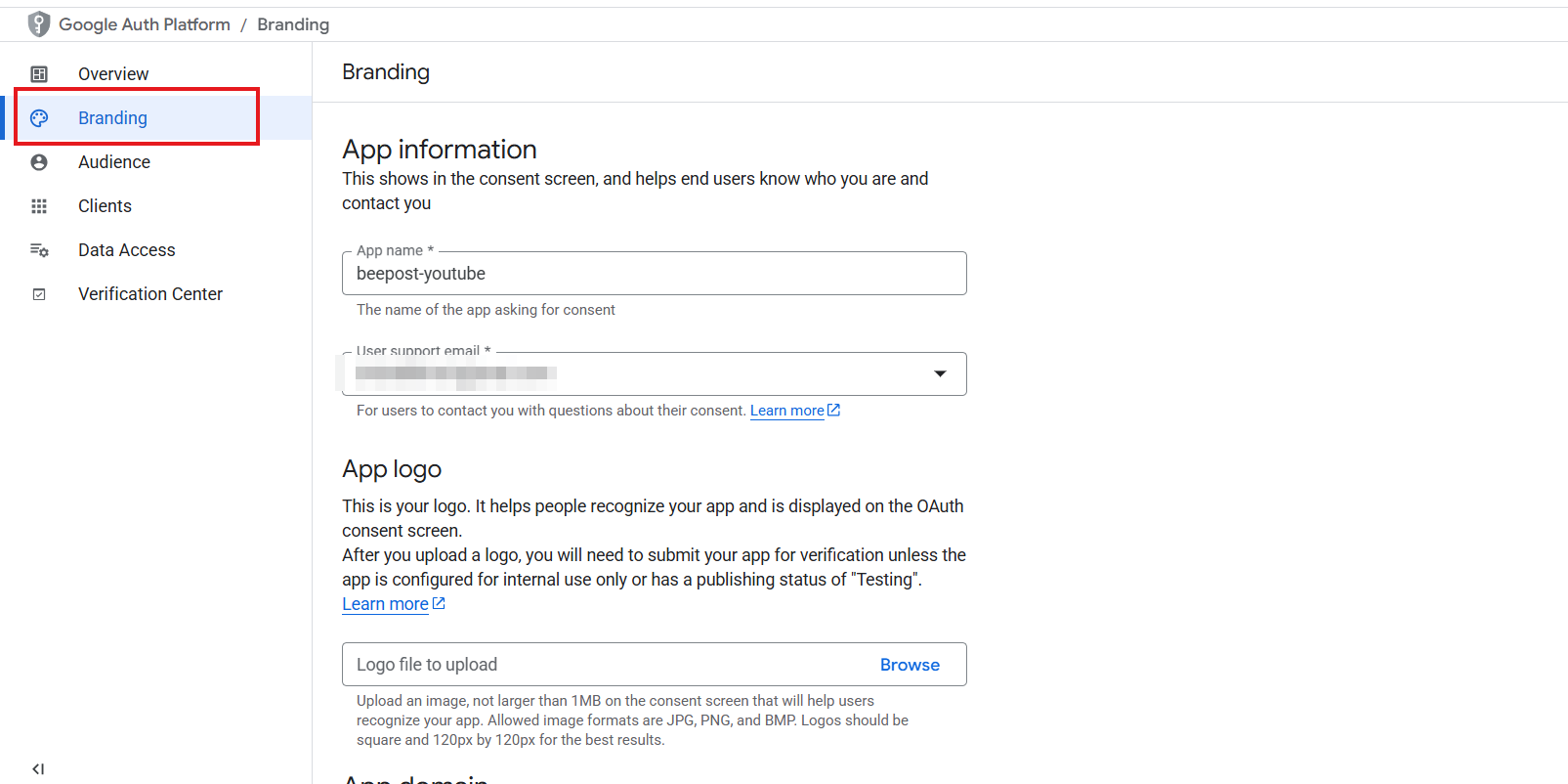Screen dimensions: 1568x784
Task: Click 'The name of the app asking for consent'
Action: point(486,310)
